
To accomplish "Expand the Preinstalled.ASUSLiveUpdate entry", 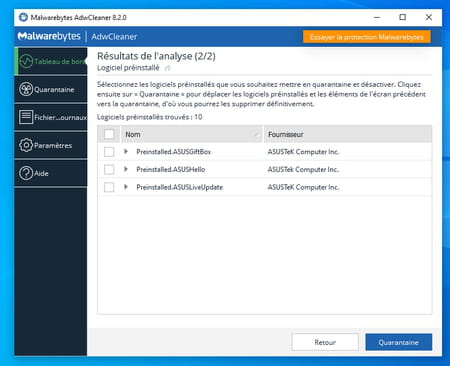I will [126, 187].
